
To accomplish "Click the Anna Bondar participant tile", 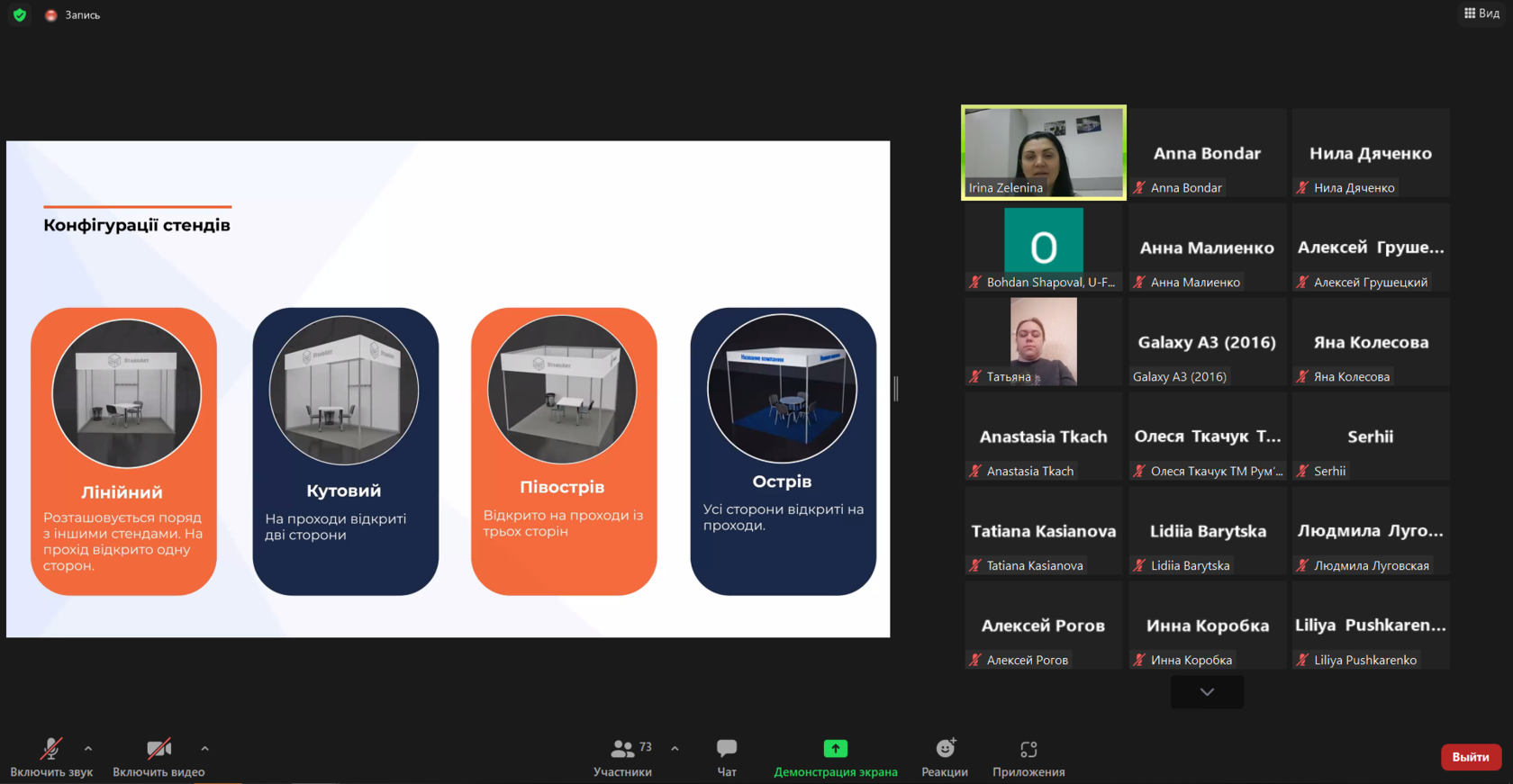I will 1208,153.
